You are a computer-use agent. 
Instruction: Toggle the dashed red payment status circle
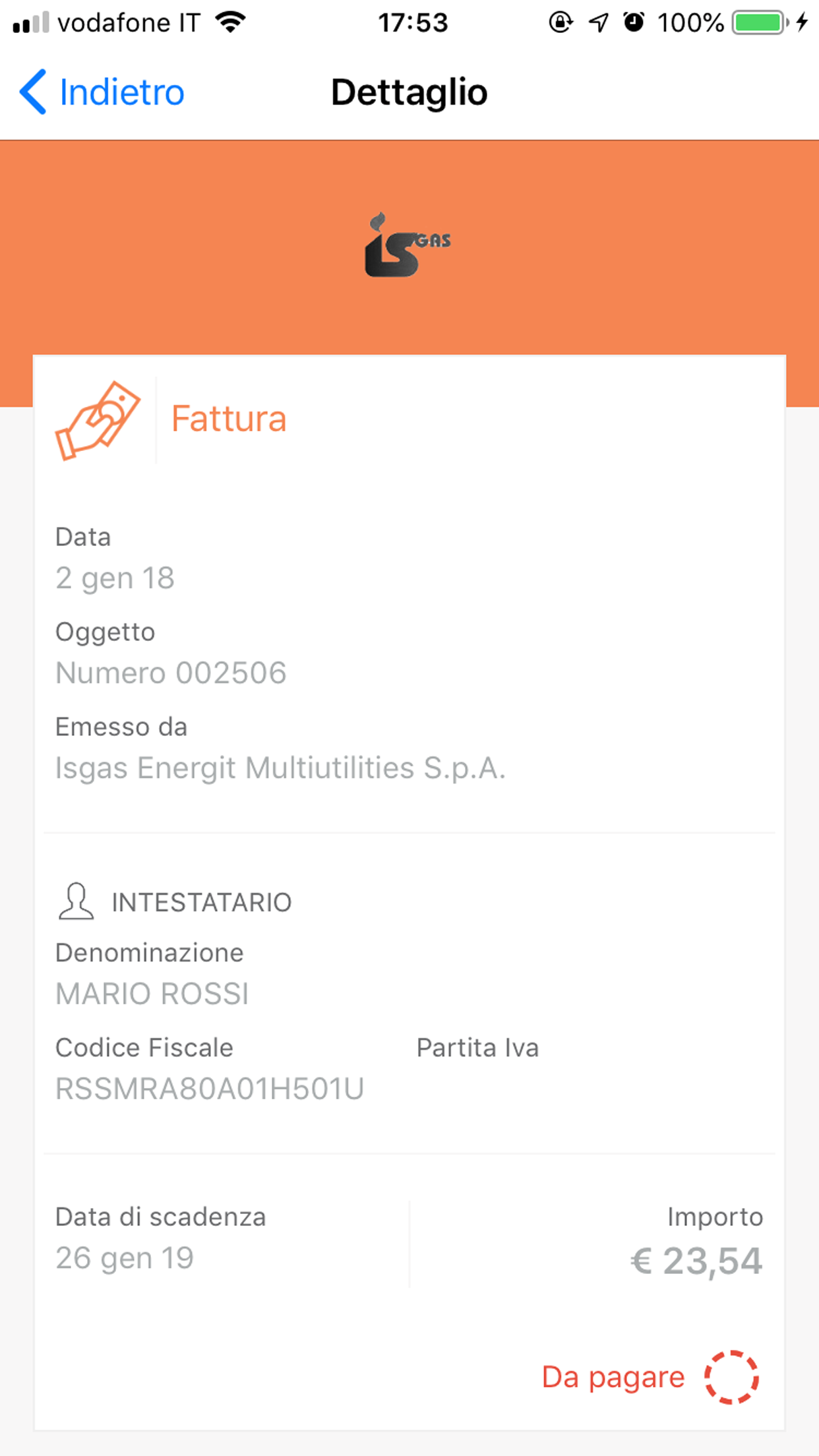(x=731, y=1377)
